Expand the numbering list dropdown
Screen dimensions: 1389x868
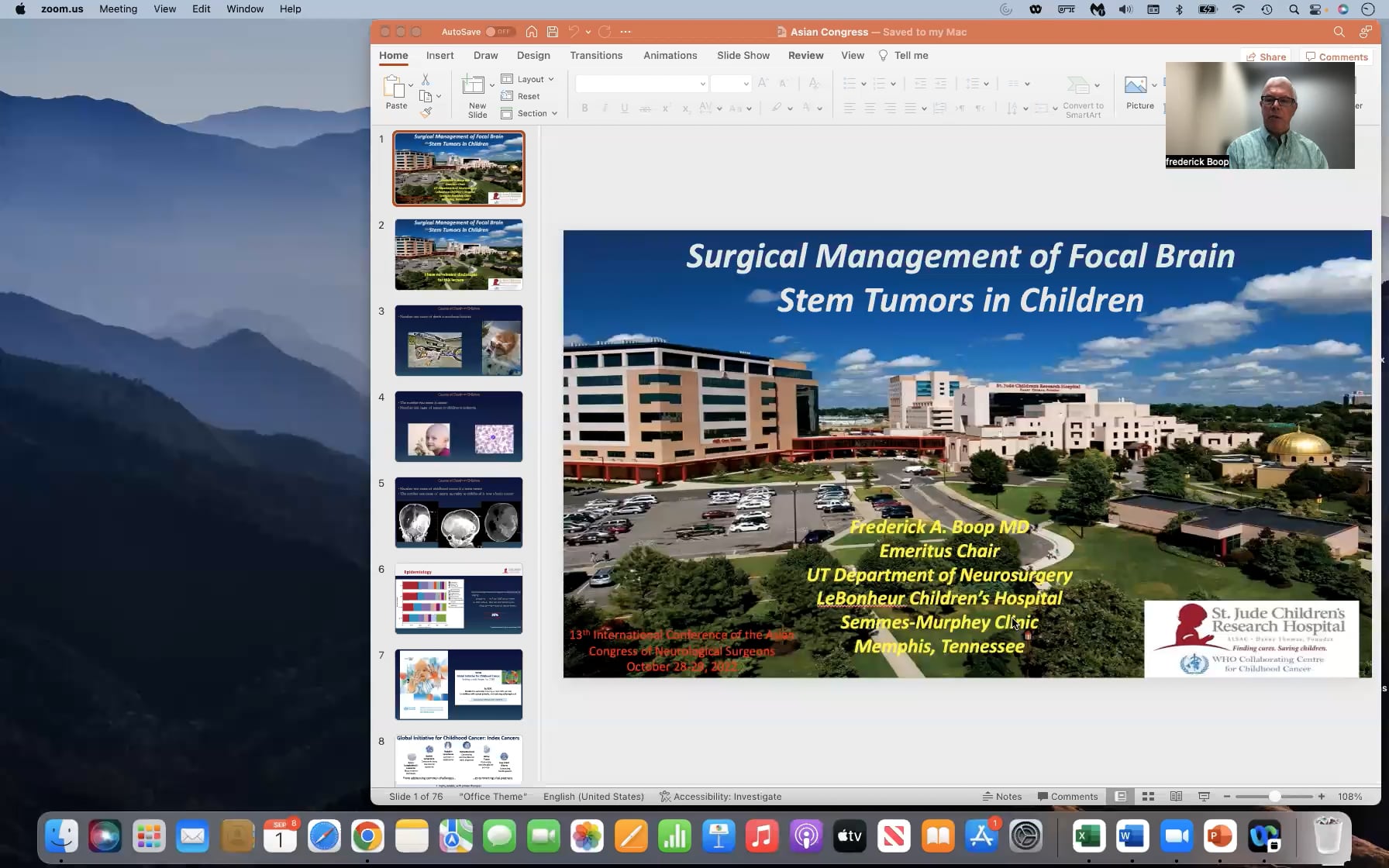893,84
